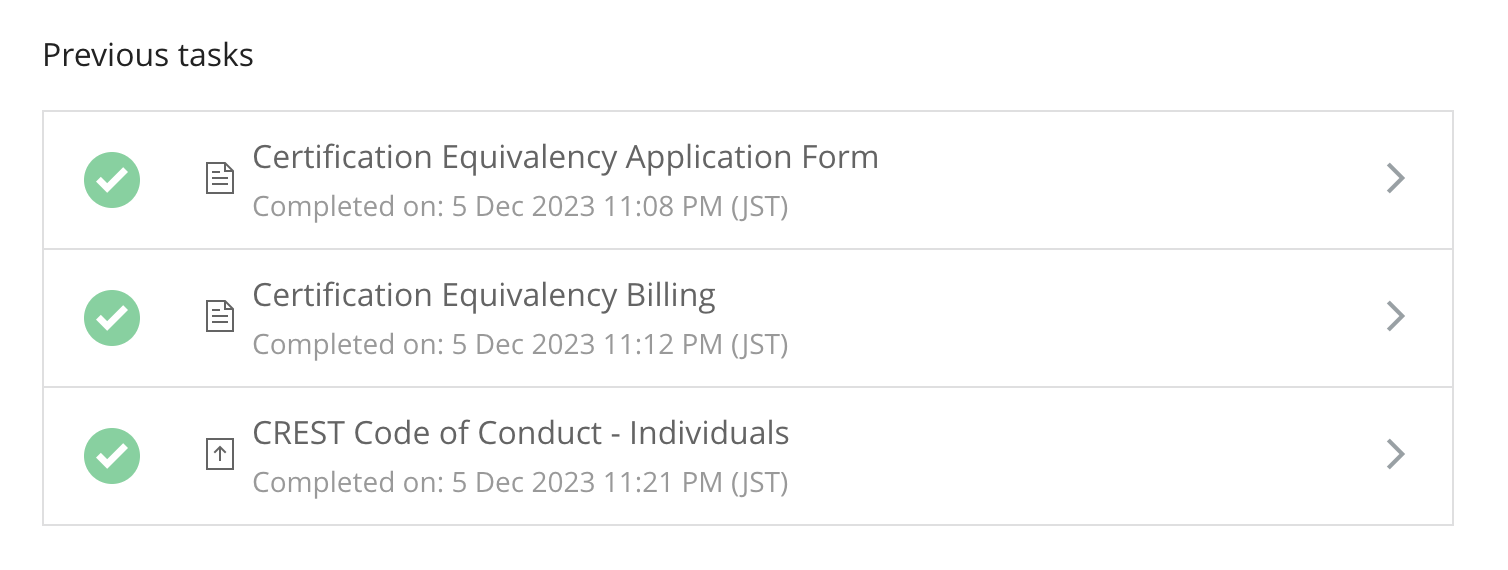The image size is (1508, 570).
Task: Expand the Certification Equivalency Billing chevron arrow
Action: pyautogui.click(x=1396, y=317)
